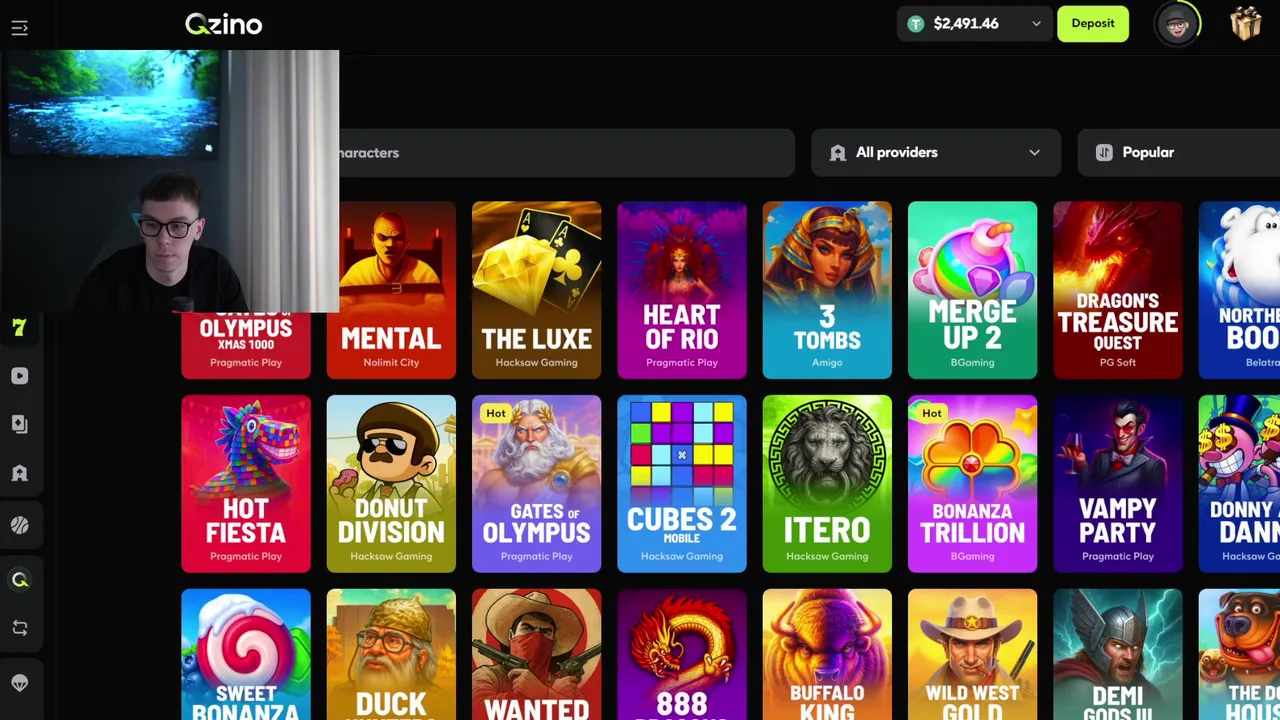Open the Wild West Gold game
The height and width of the screenshot is (720, 1280).
[972, 654]
